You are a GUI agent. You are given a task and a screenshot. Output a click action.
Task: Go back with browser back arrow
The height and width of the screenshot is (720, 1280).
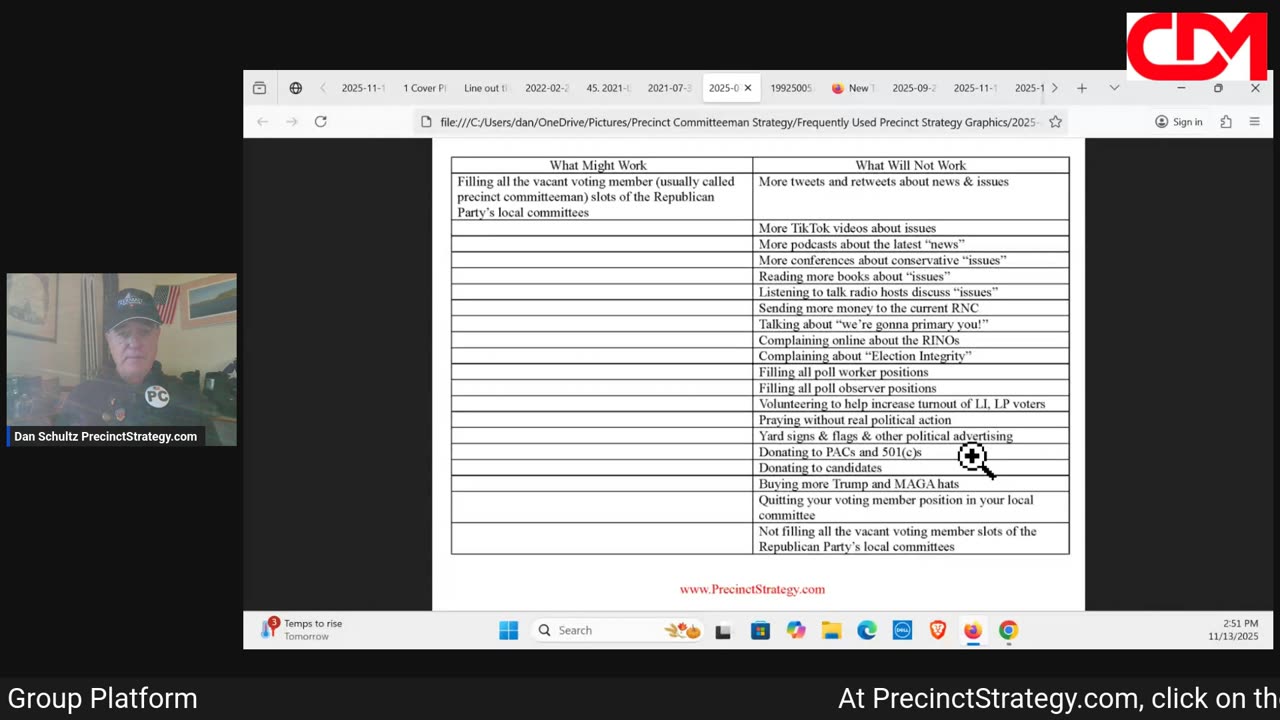click(262, 121)
